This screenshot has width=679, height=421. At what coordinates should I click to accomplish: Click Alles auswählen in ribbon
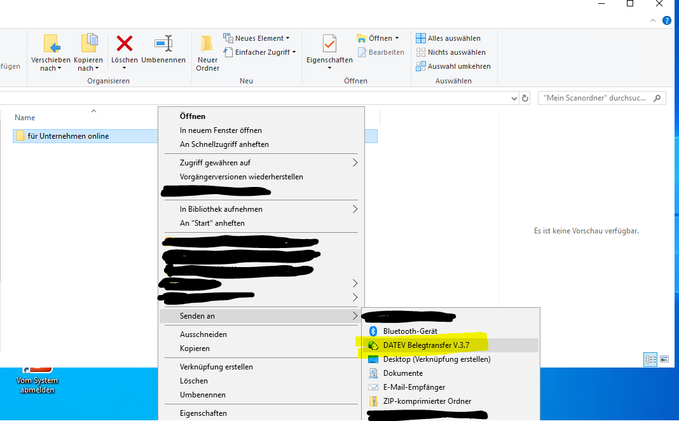[x=456, y=38]
